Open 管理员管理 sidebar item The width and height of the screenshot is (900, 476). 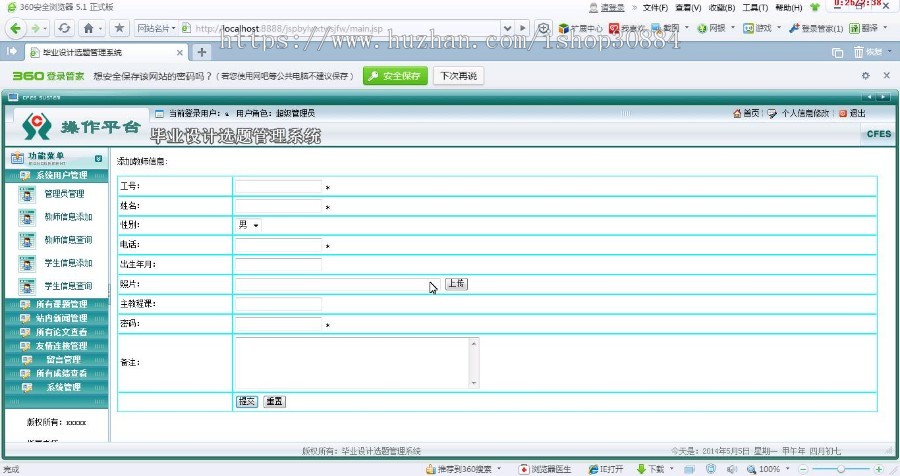(x=64, y=194)
